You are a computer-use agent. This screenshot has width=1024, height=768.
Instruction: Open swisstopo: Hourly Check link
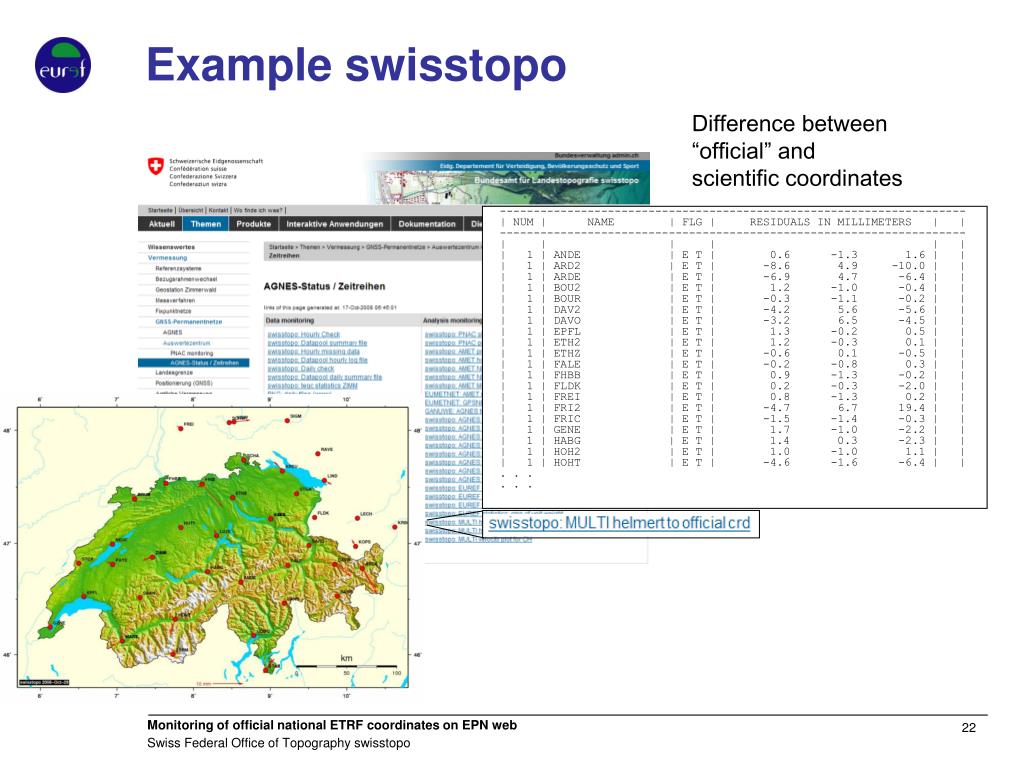pos(304,334)
